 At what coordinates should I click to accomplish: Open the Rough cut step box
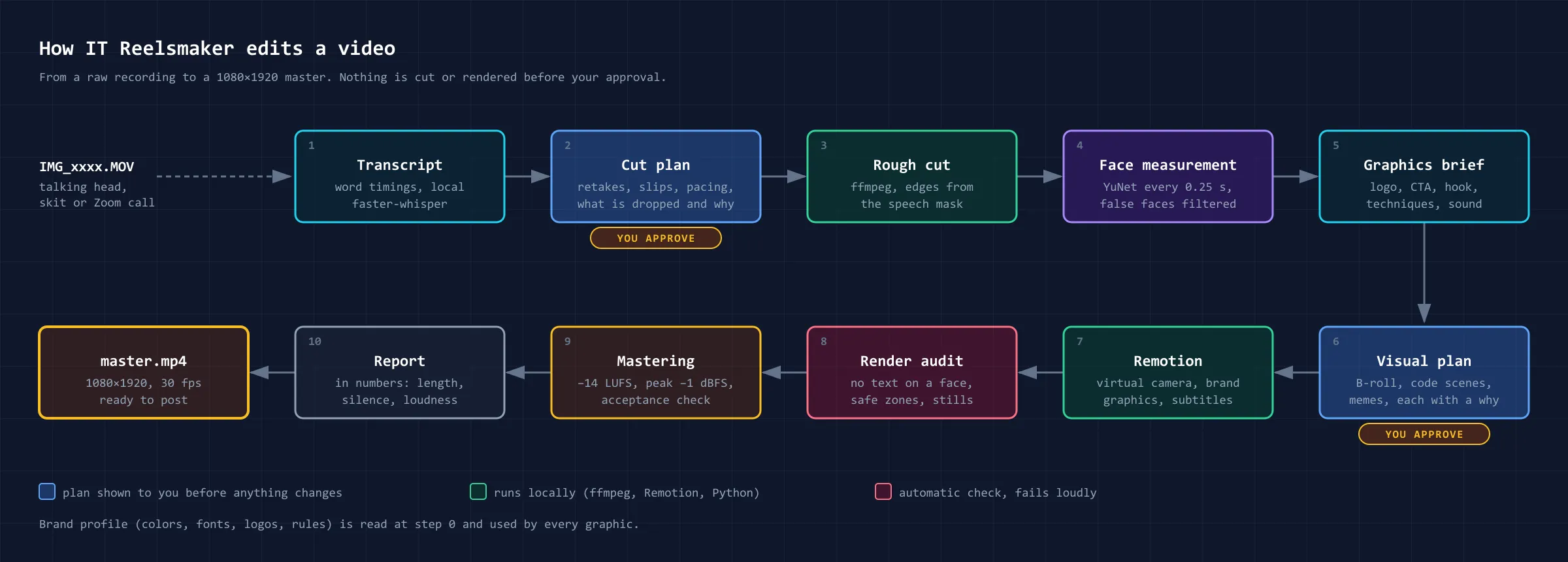point(912,176)
